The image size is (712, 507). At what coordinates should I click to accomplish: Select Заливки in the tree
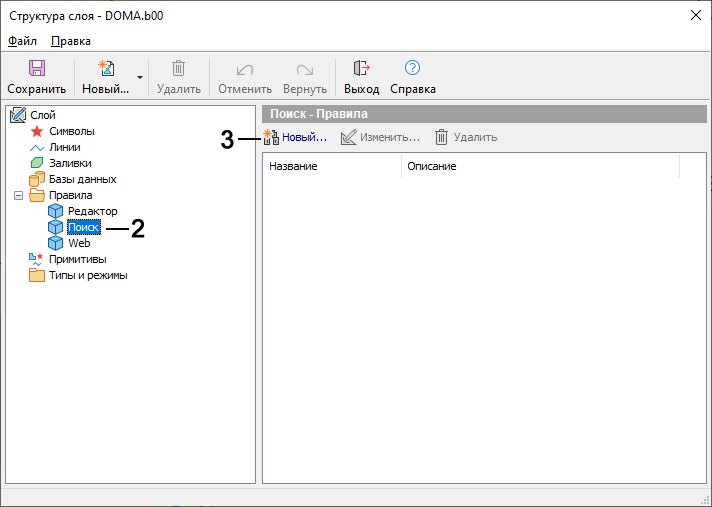pyautogui.click(x=70, y=163)
